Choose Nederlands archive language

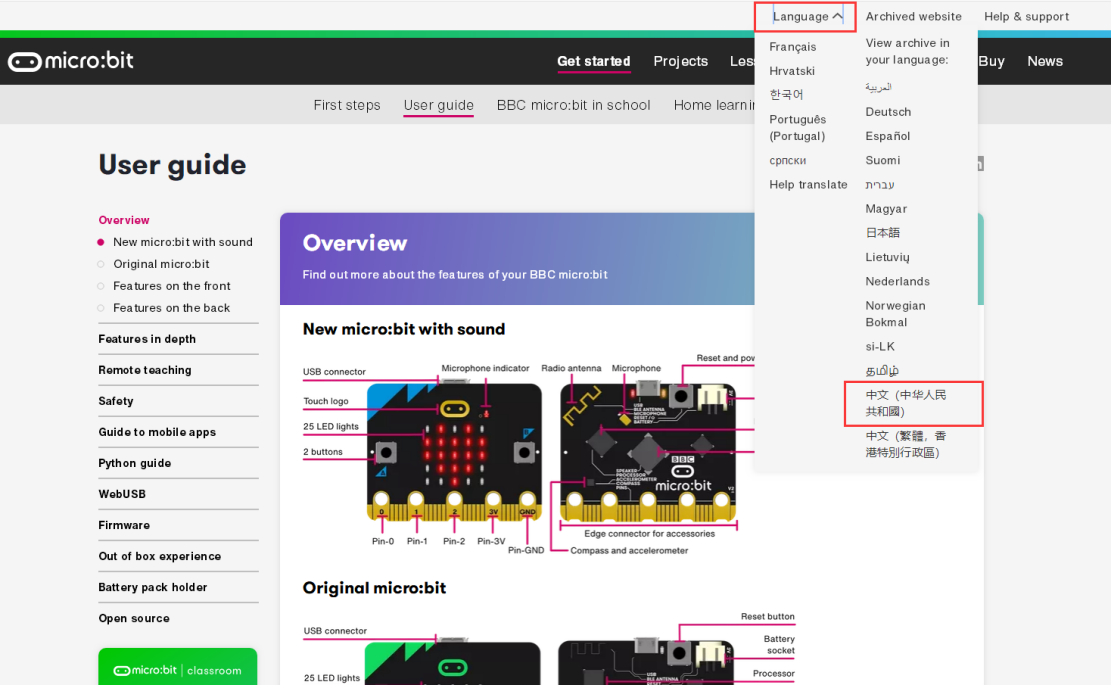pyautogui.click(x=897, y=281)
